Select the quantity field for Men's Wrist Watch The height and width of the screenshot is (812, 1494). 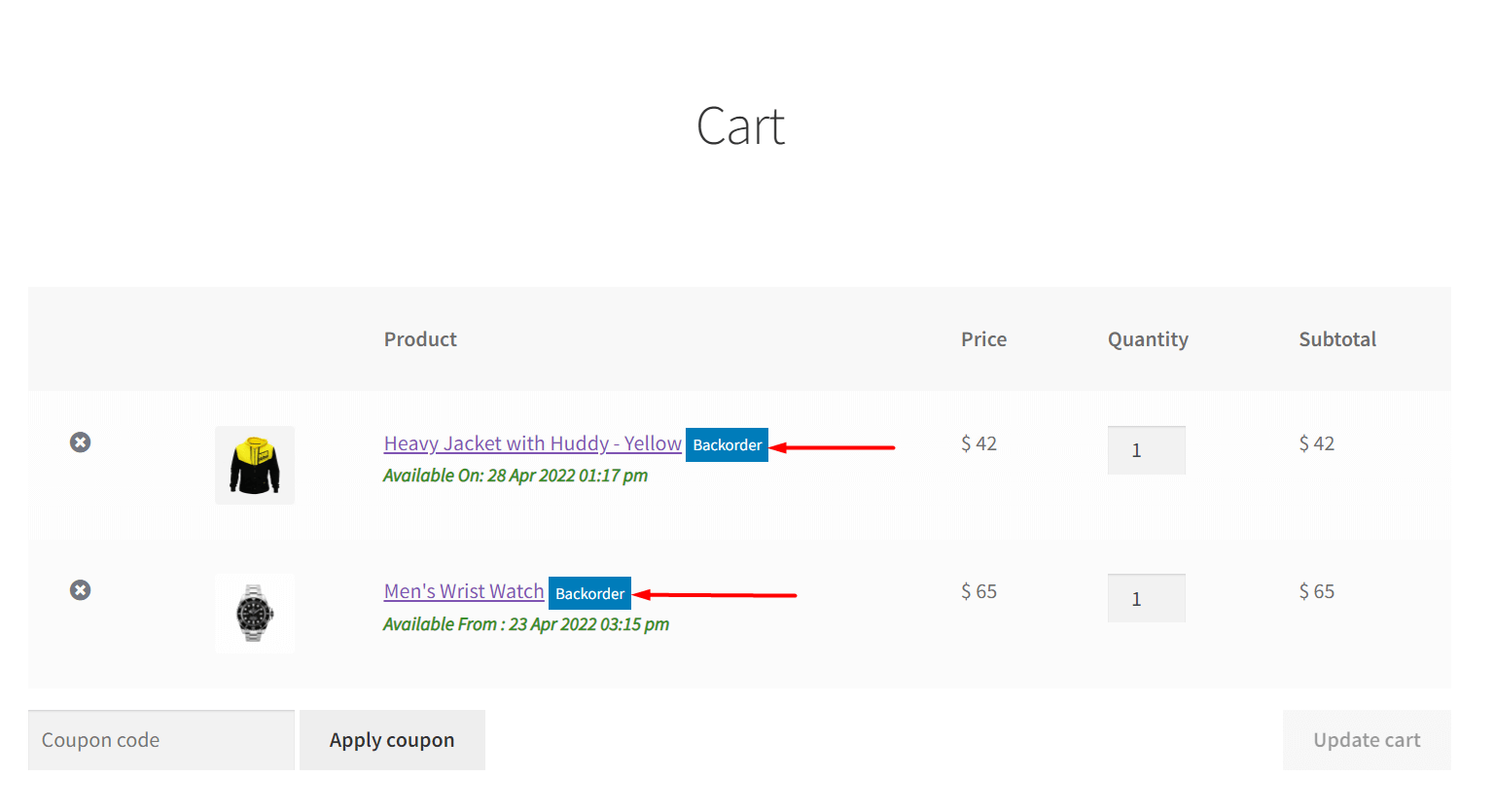pyautogui.click(x=1146, y=597)
